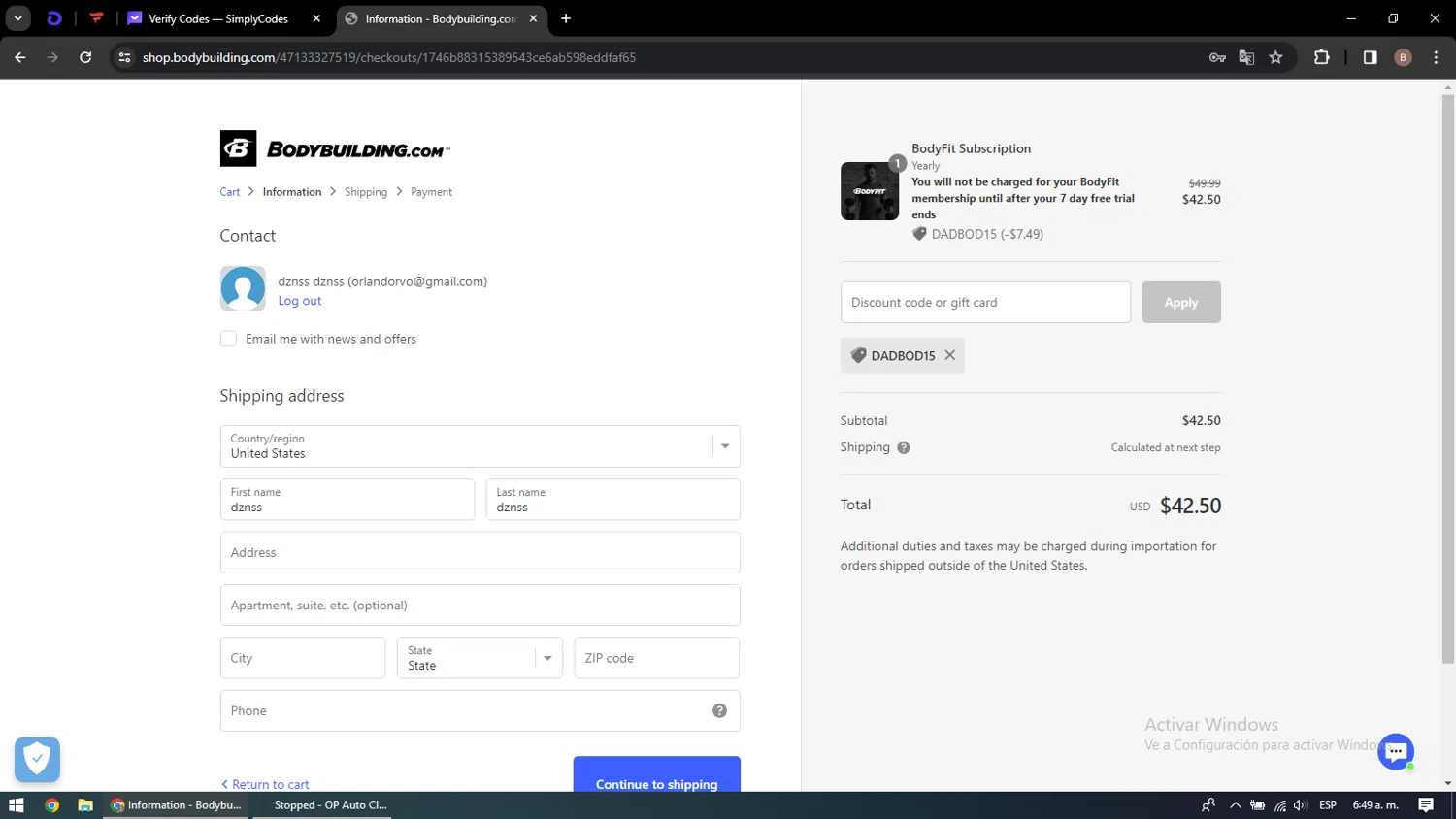Viewport: 1456px width, 819px height.
Task: Select the Shipping breadcrumb step
Action: 366,192
